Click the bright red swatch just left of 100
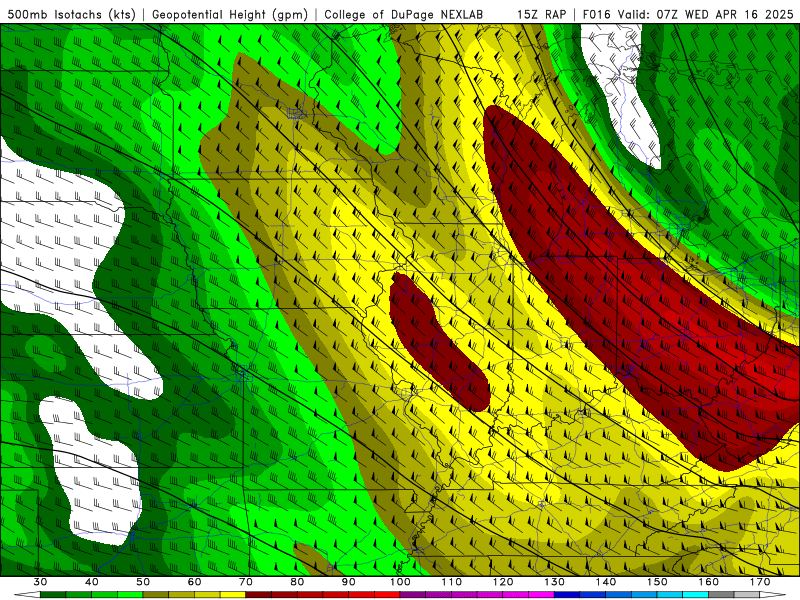The height and width of the screenshot is (600, 800). pos(387,595)
